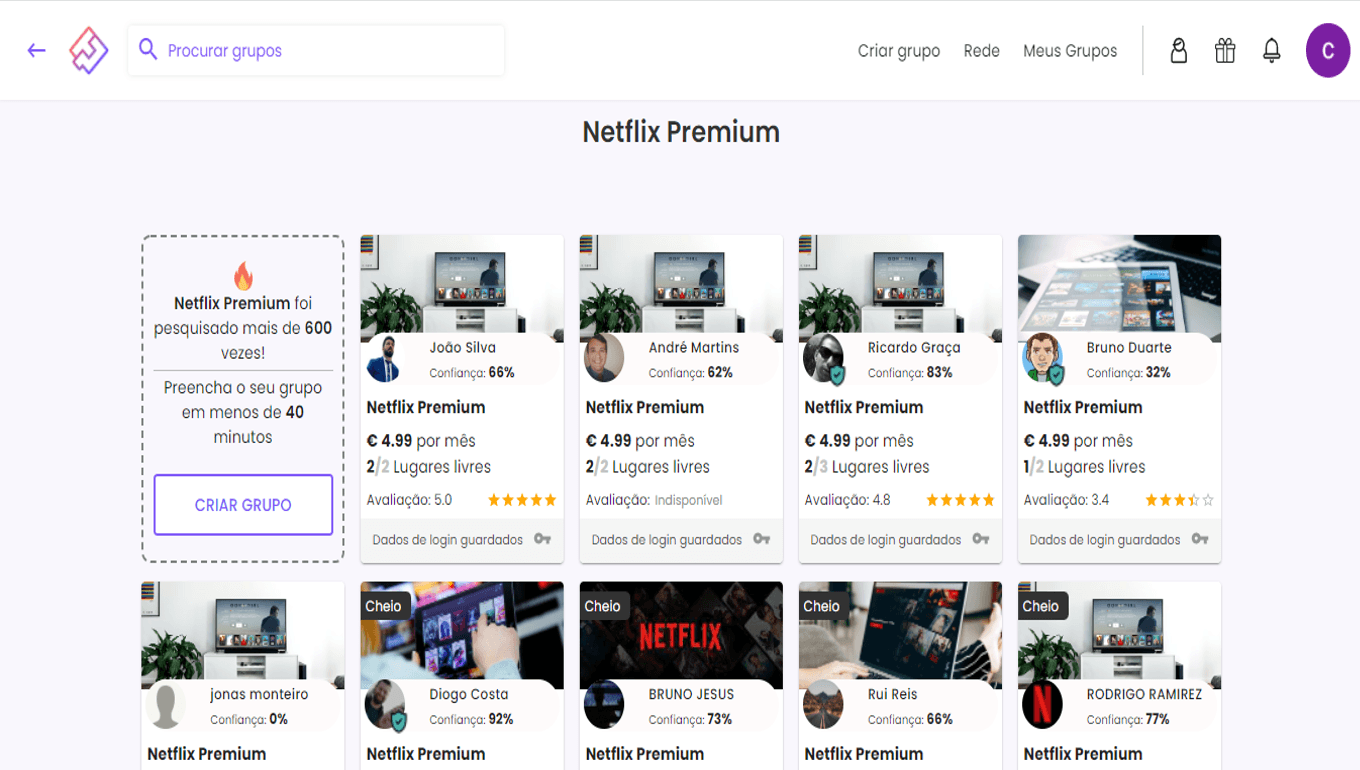Image resolution: width=1360 pixels, height=770 pixels.
Task: Click Ricardo Graça's profile avatar
Action: tap(823, 359)
